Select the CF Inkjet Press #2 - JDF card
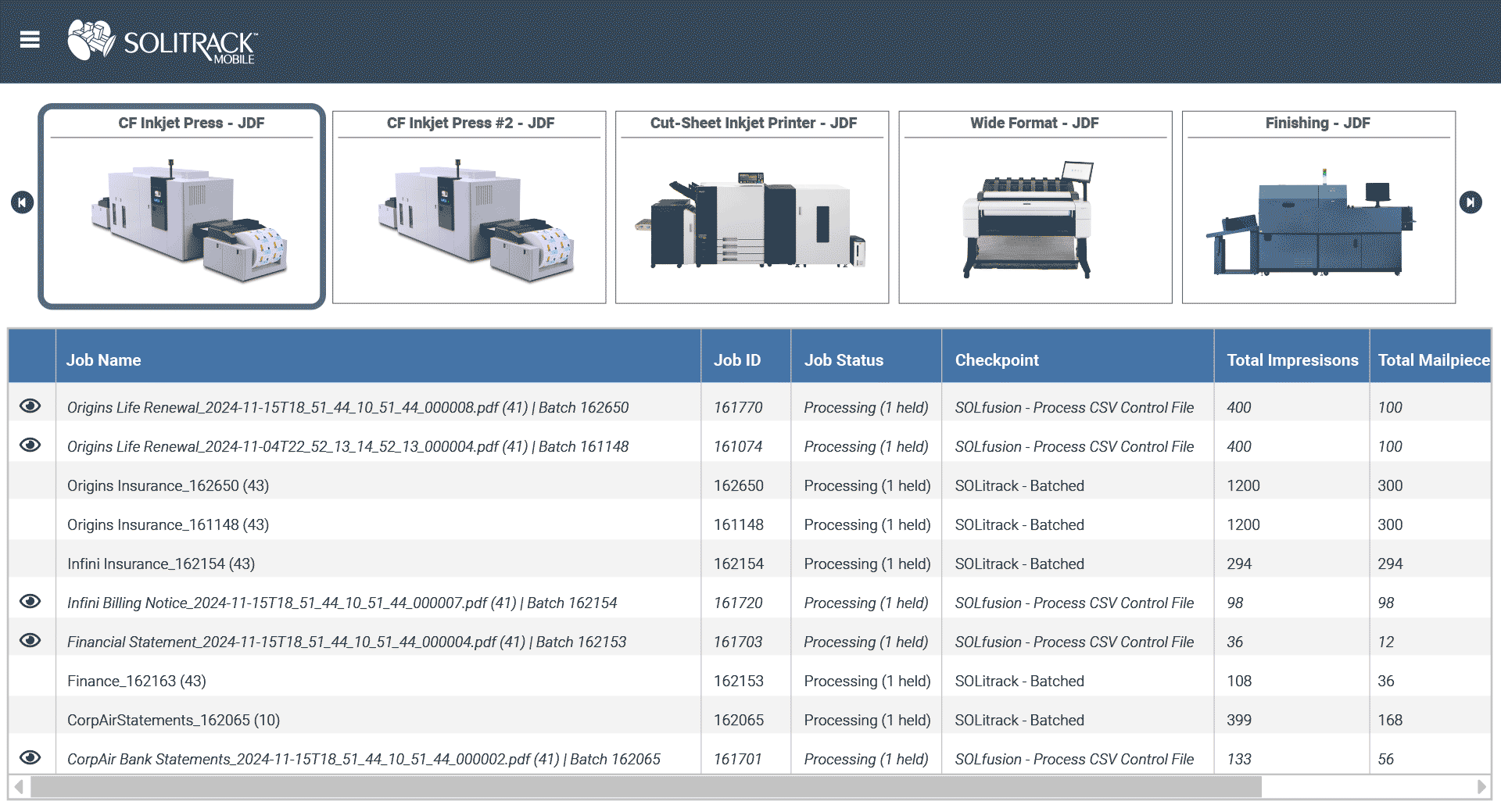The width and height of the screenshot is (1501, 812). coord(469,207)
